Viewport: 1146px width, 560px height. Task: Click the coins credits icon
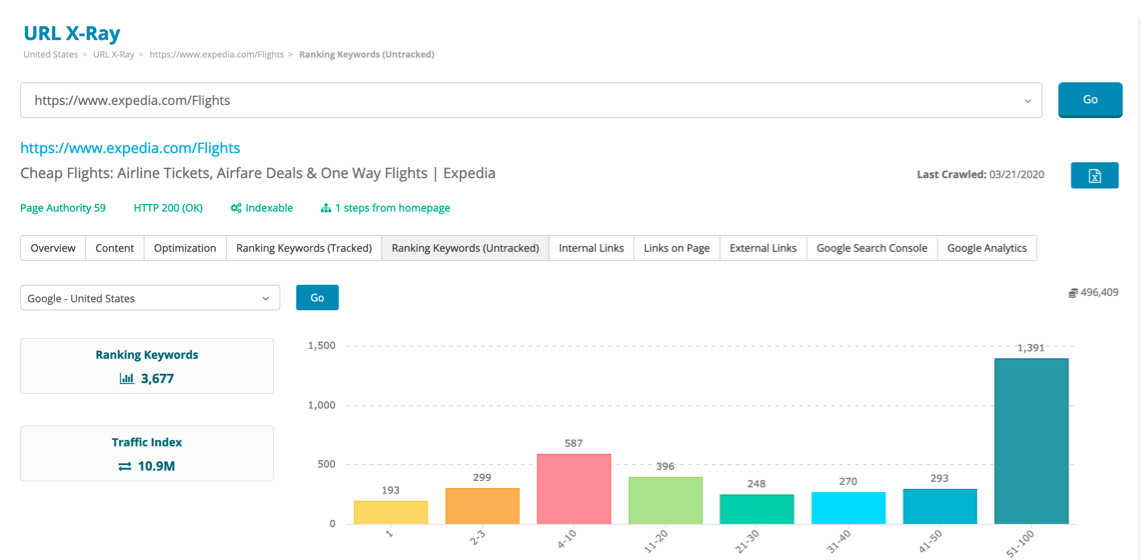point(1073,293)
